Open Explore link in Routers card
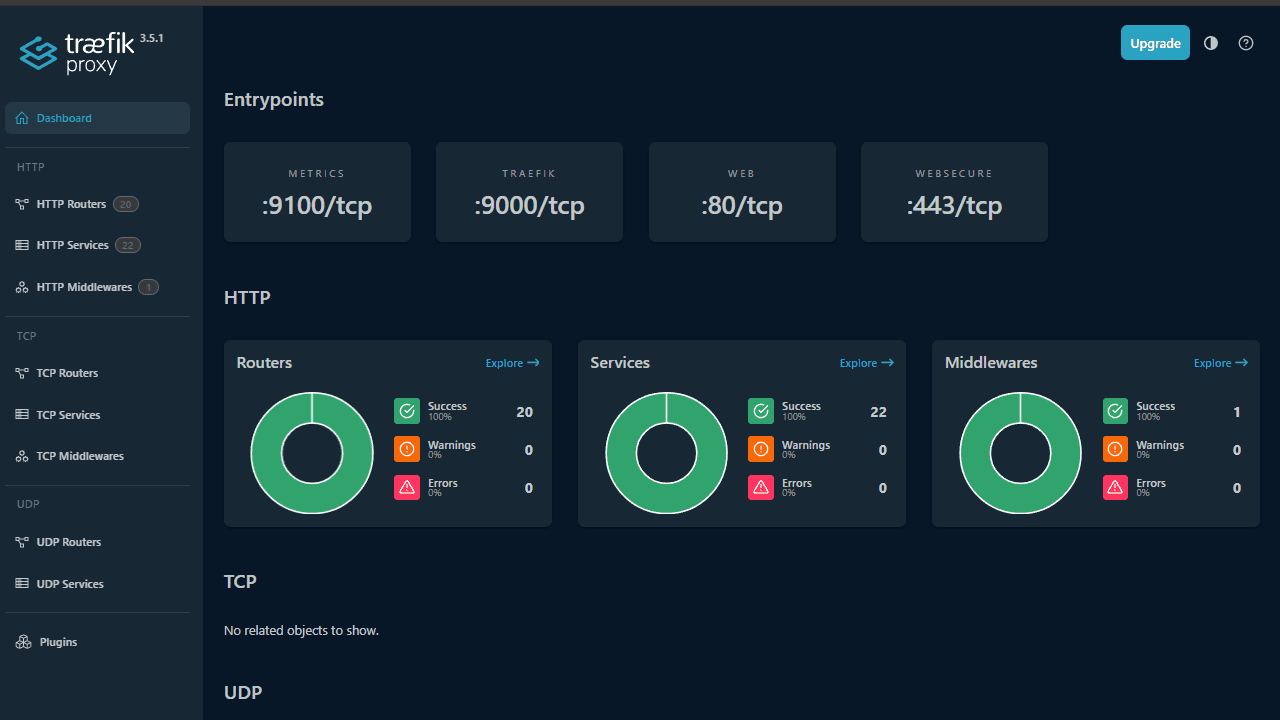This screenshot has height=720, width=1280. click(512, 363)
